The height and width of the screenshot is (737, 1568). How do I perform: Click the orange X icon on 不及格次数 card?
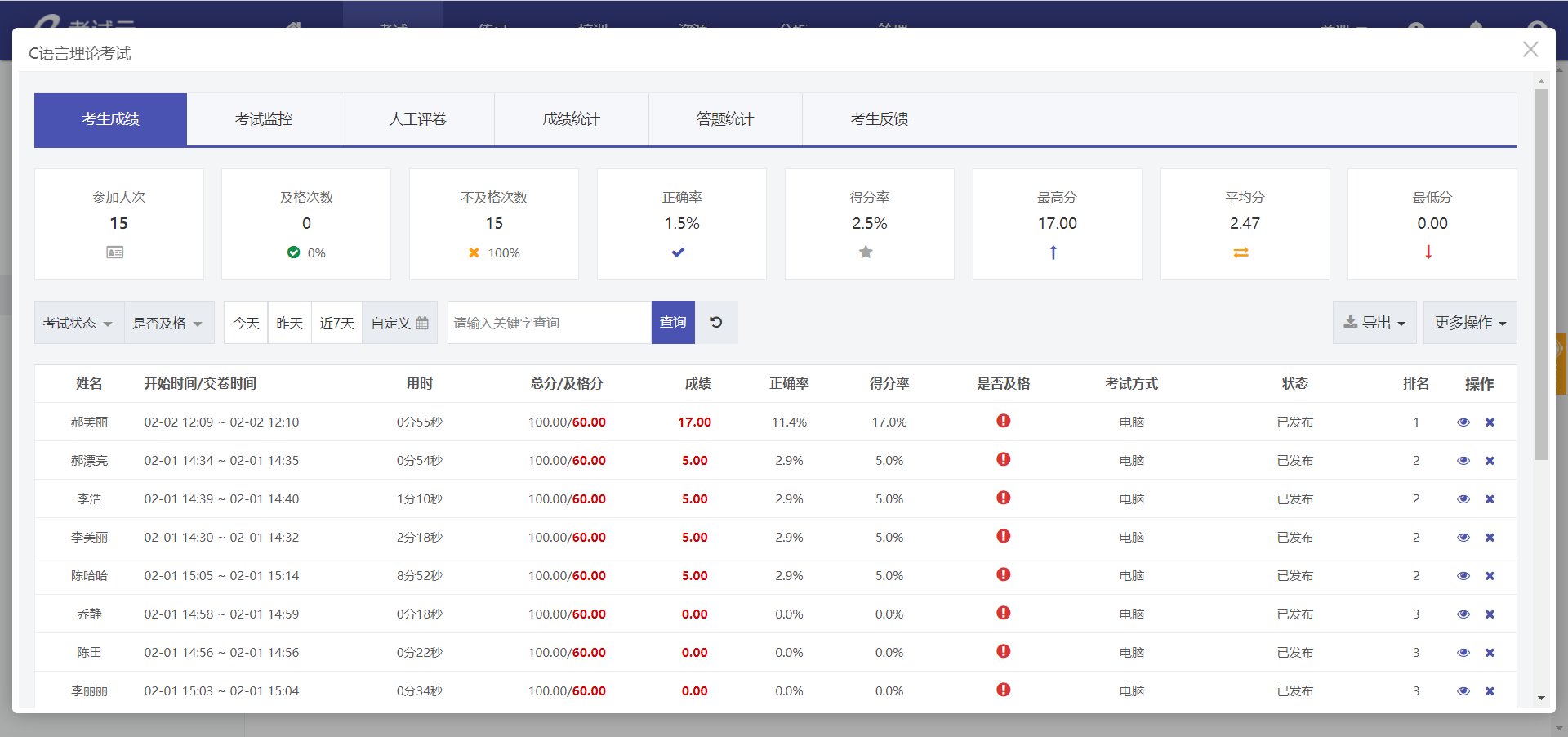(473, 252)
